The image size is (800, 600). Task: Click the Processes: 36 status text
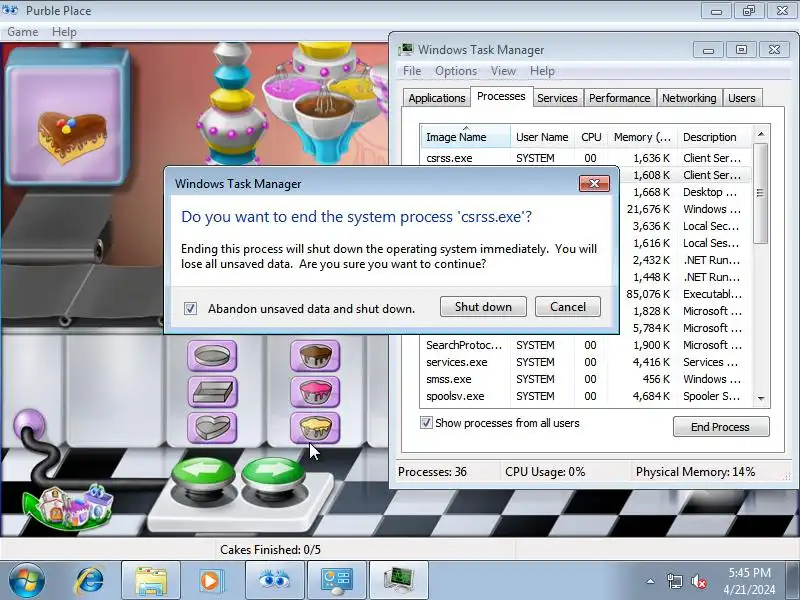point(432,472)
